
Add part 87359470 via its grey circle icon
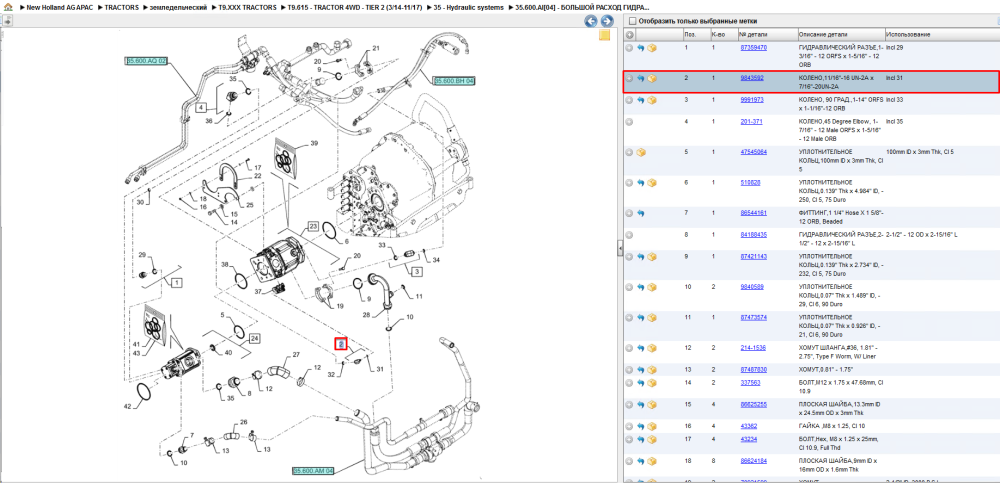point(629,48)
